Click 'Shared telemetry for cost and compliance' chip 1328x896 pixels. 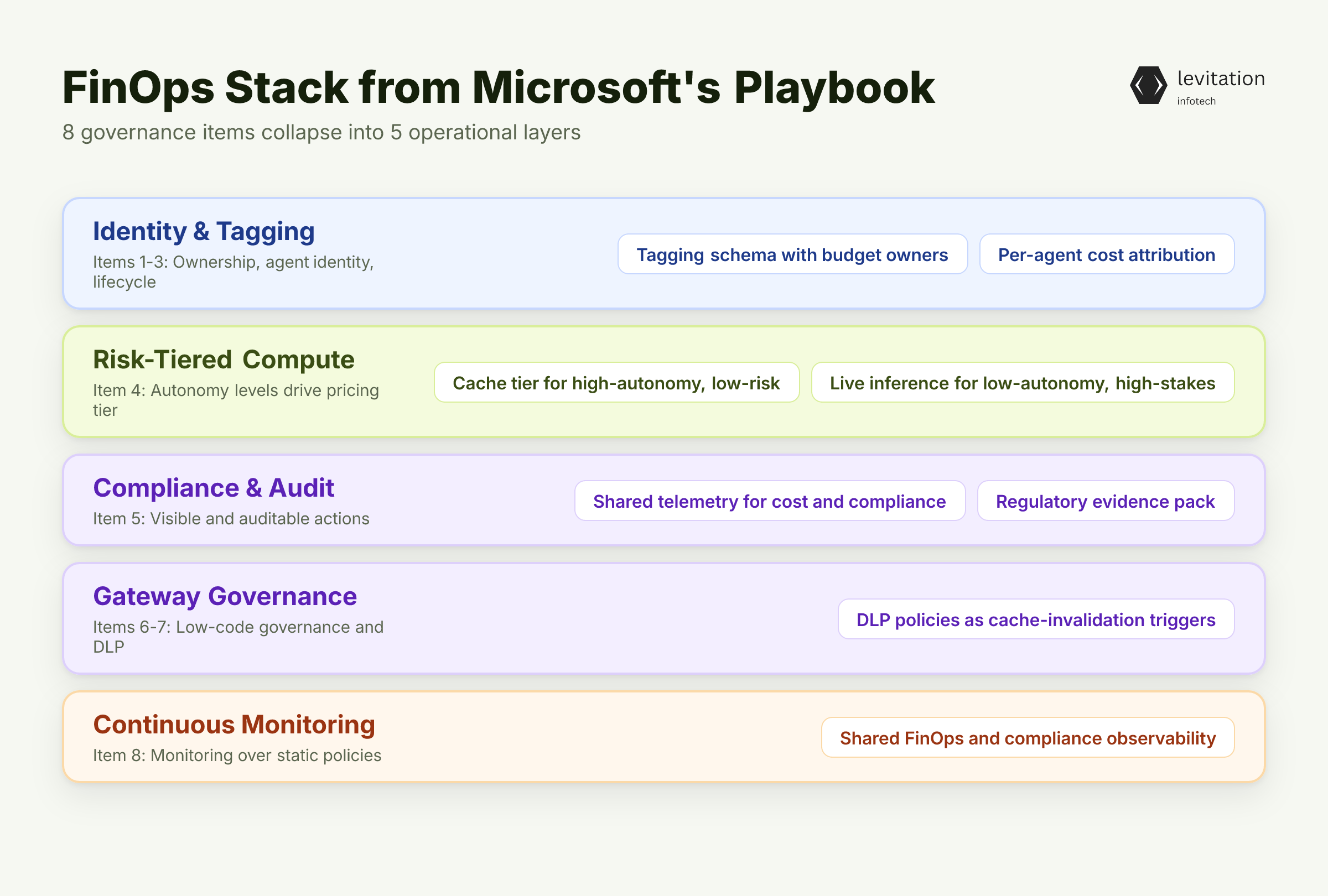pyautogui.click(x=769, y=501)
